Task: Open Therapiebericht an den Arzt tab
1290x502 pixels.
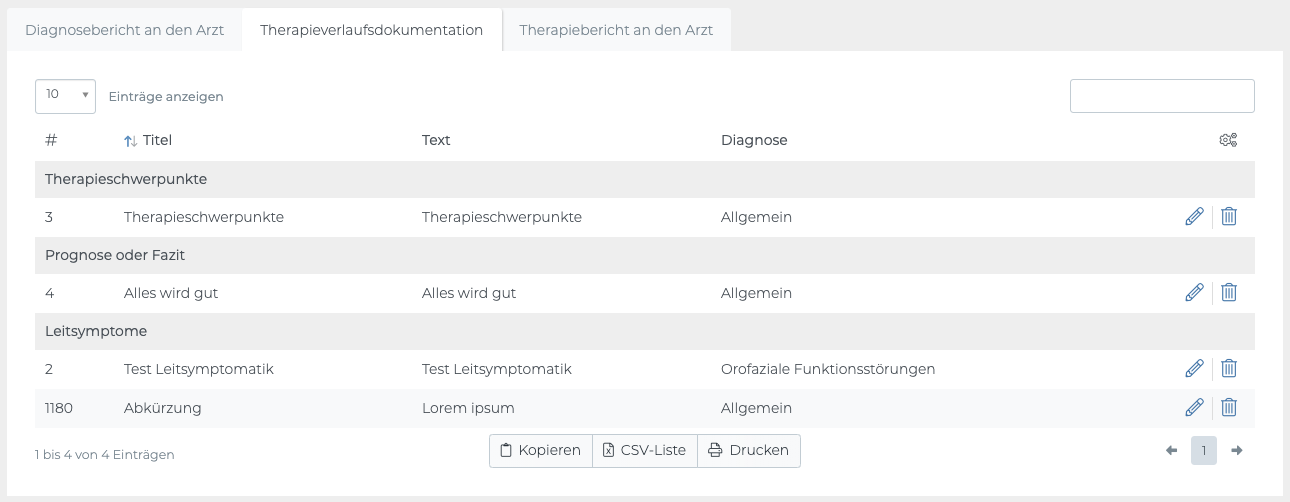Action: (x=616, y=30)
